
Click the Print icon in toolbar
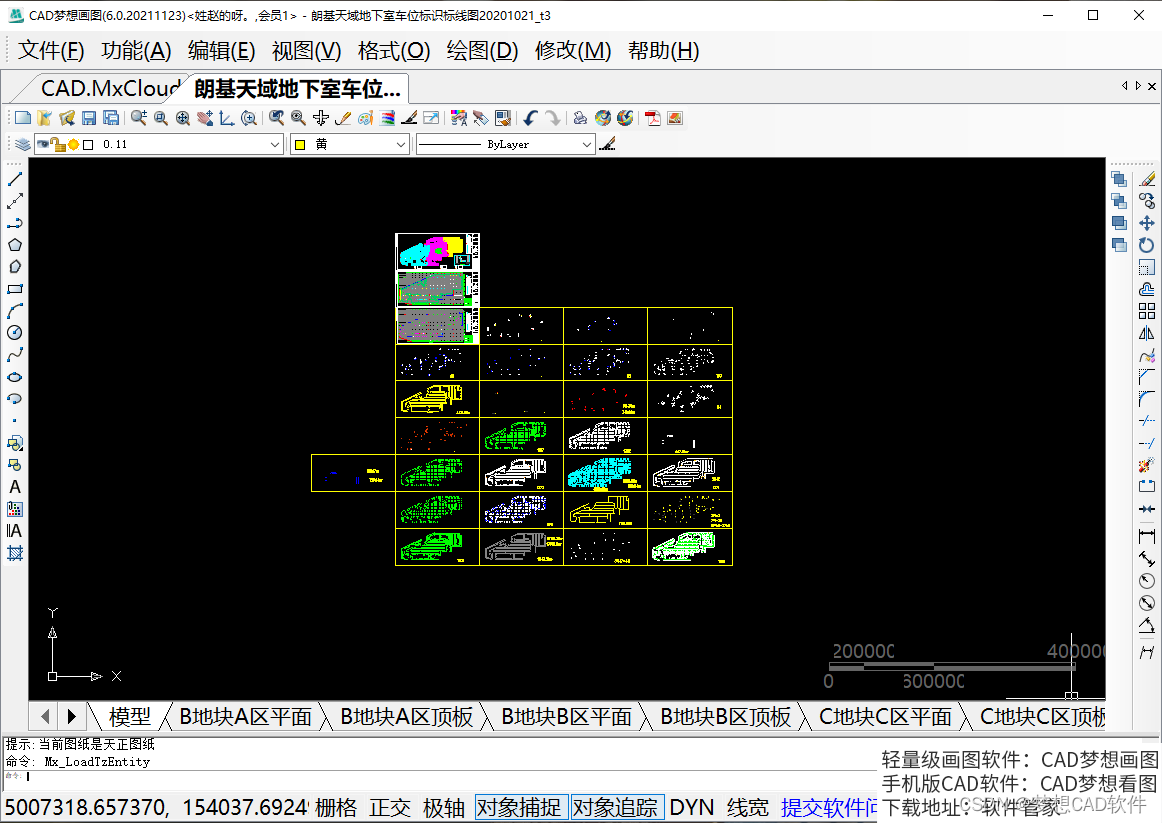[x=581, y=118]
